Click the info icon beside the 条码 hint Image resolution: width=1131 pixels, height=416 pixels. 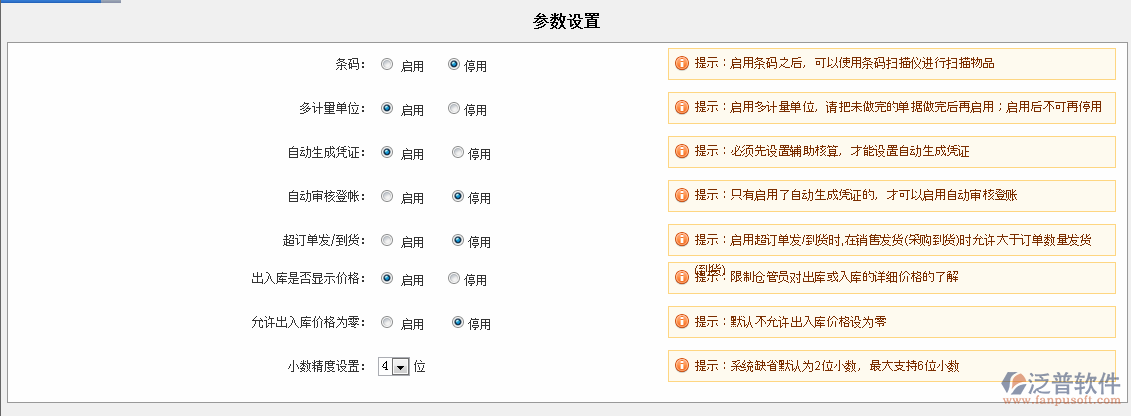(x=682, y=63)
